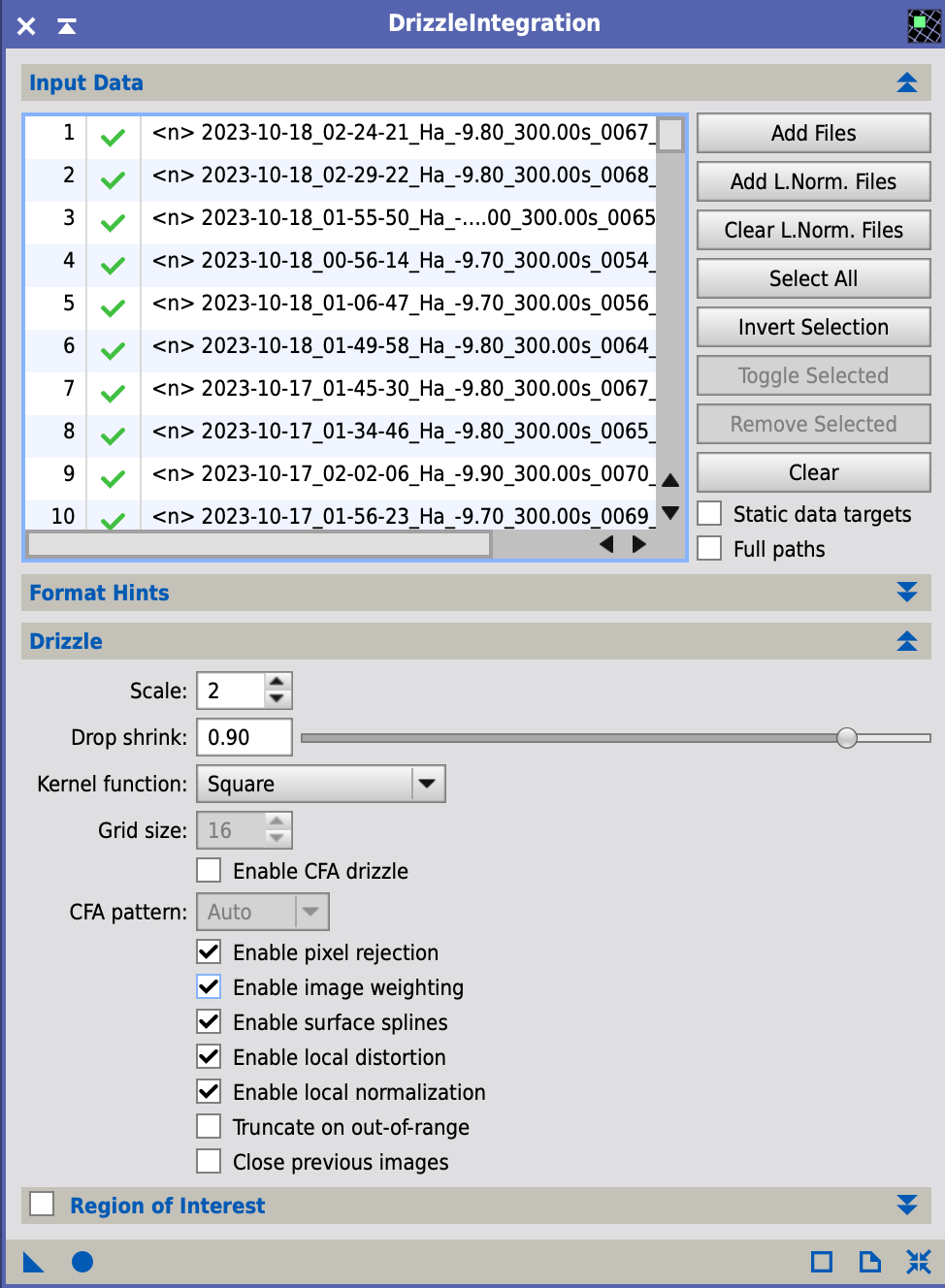Click file list scroll up arrow
Screen dimensions: 945x1288
[x=670, y=480]
